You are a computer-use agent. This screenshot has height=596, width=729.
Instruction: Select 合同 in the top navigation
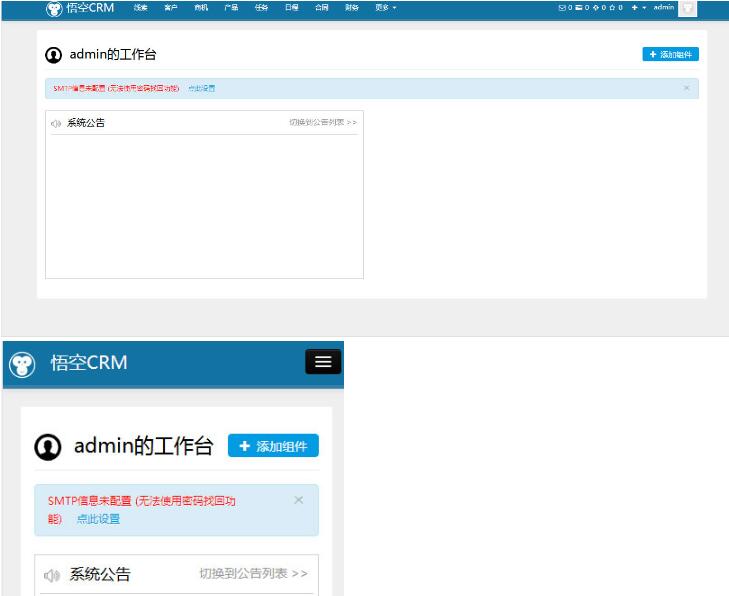[321, 8]
